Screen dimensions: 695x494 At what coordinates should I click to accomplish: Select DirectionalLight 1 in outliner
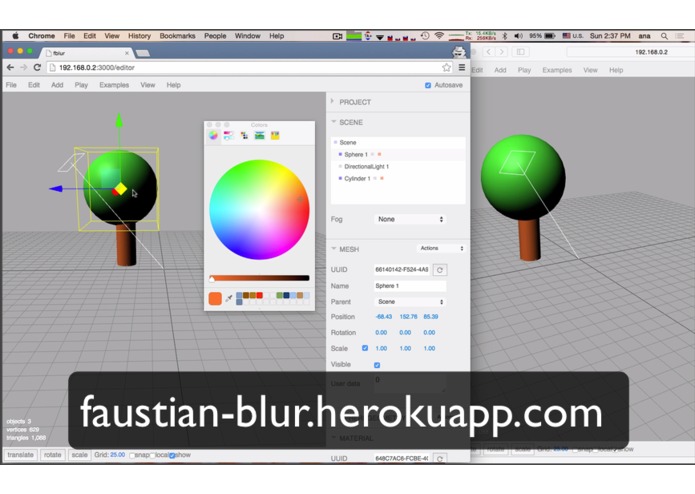(398, 167)
